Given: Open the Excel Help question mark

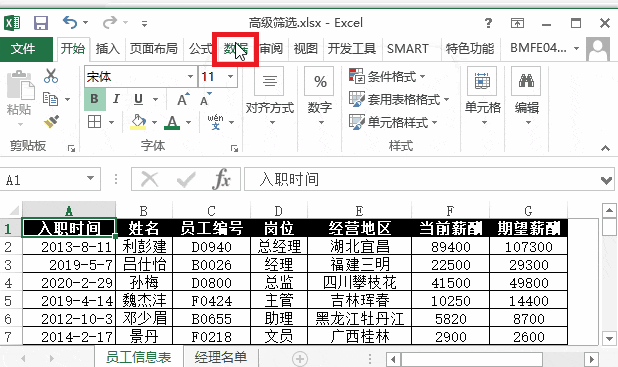Looking at the screenshot, I should [x=488, y=23].
